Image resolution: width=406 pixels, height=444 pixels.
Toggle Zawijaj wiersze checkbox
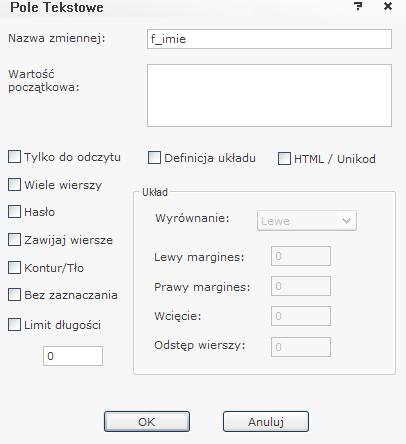[14, 239]
